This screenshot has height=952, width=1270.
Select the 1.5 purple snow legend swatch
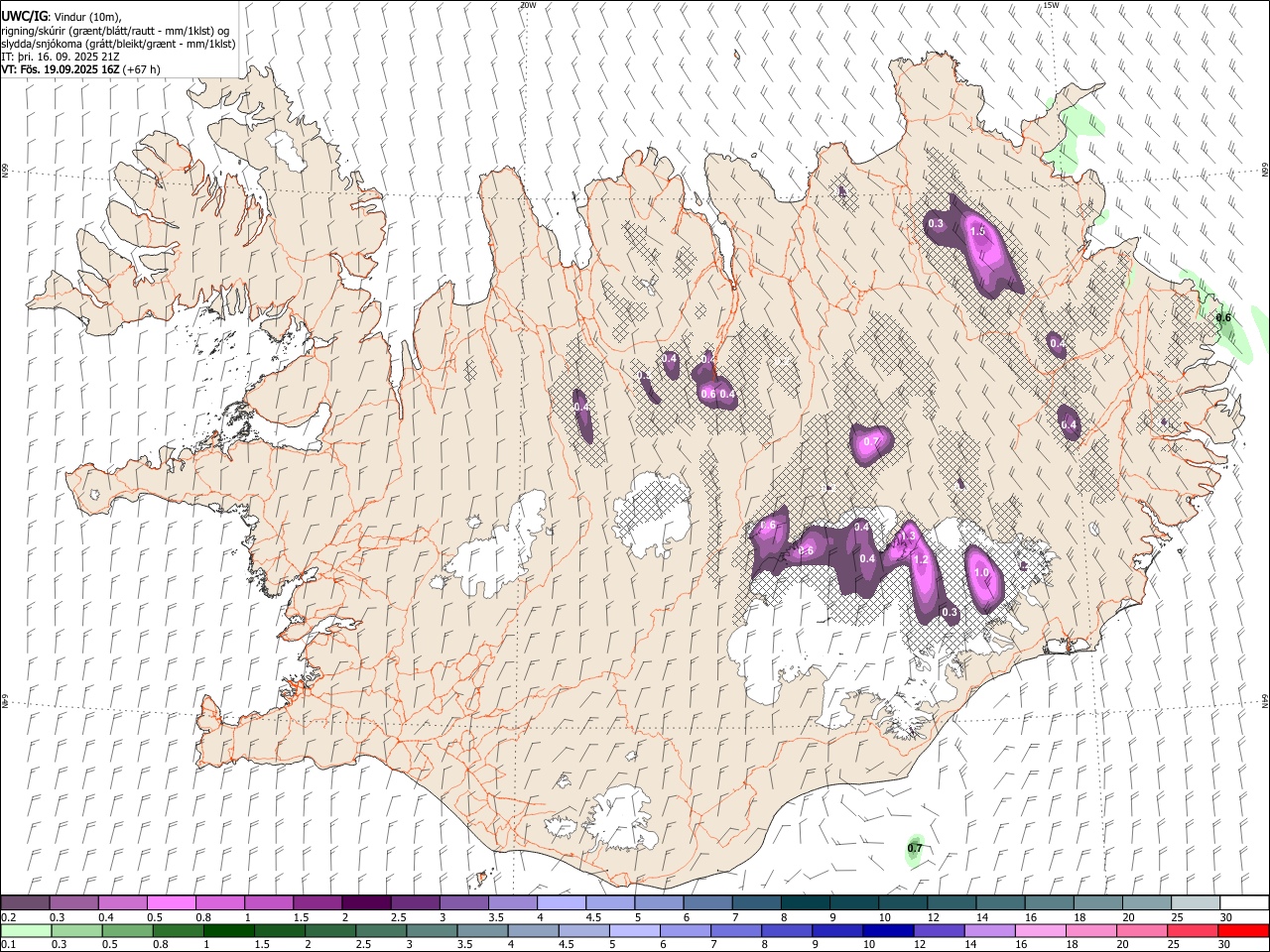pyautogui.click(x=317, y=903)
